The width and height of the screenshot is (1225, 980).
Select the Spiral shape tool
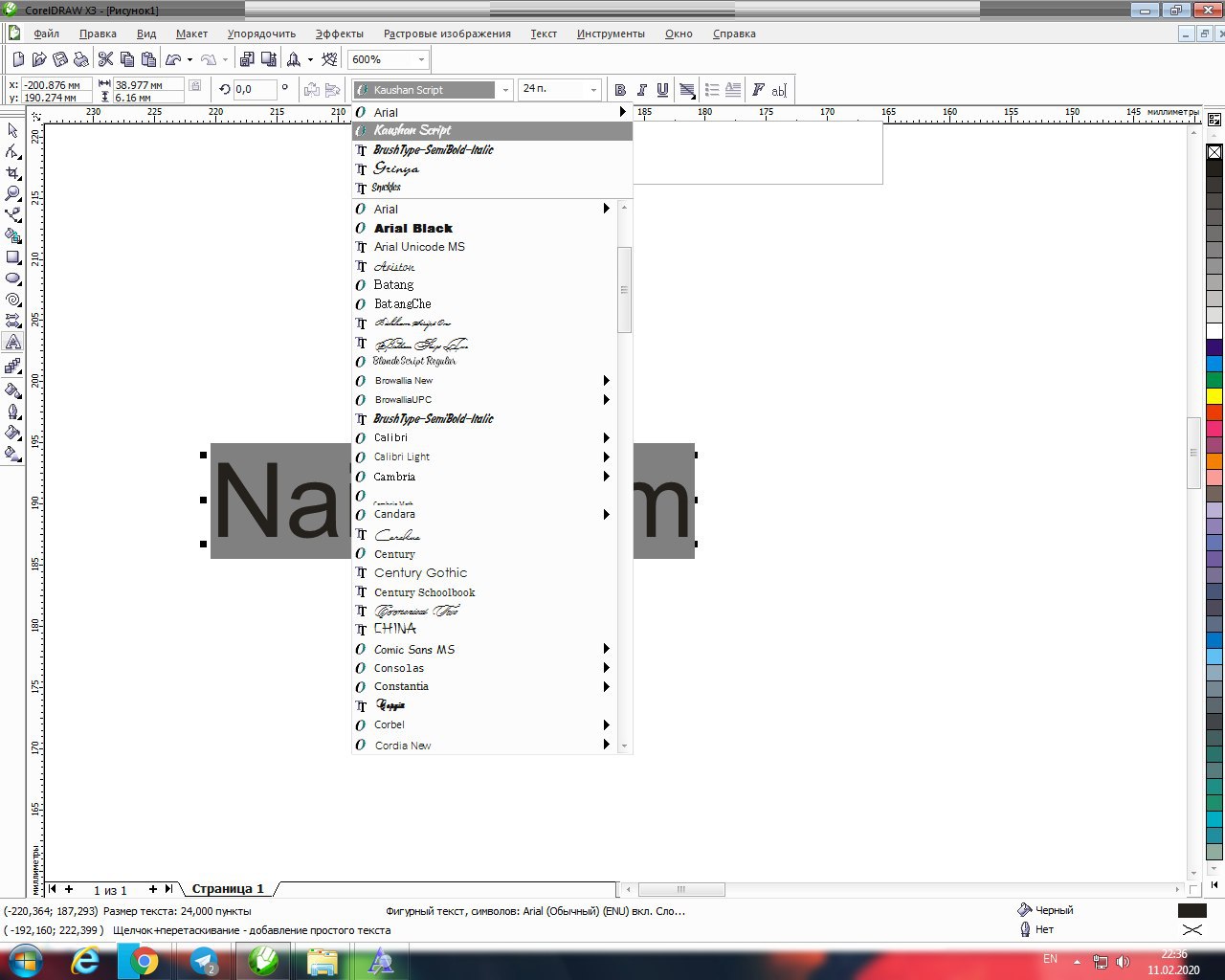(13, 300)
